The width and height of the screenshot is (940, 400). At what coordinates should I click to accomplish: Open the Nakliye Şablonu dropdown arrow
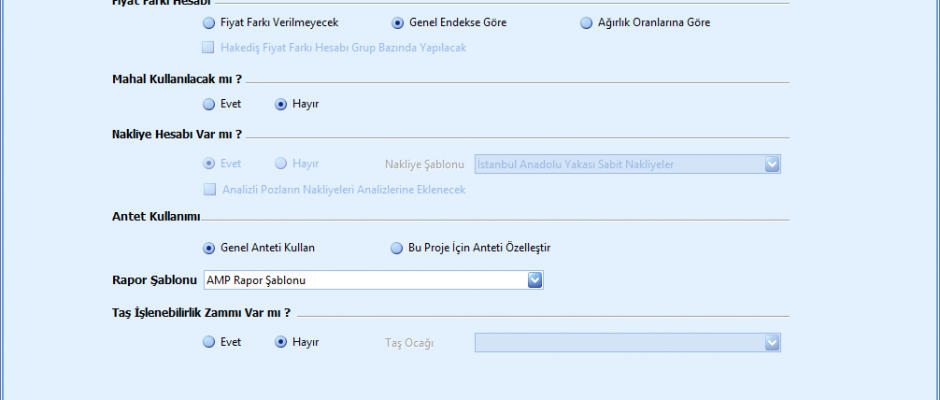[x=771, y=164]
